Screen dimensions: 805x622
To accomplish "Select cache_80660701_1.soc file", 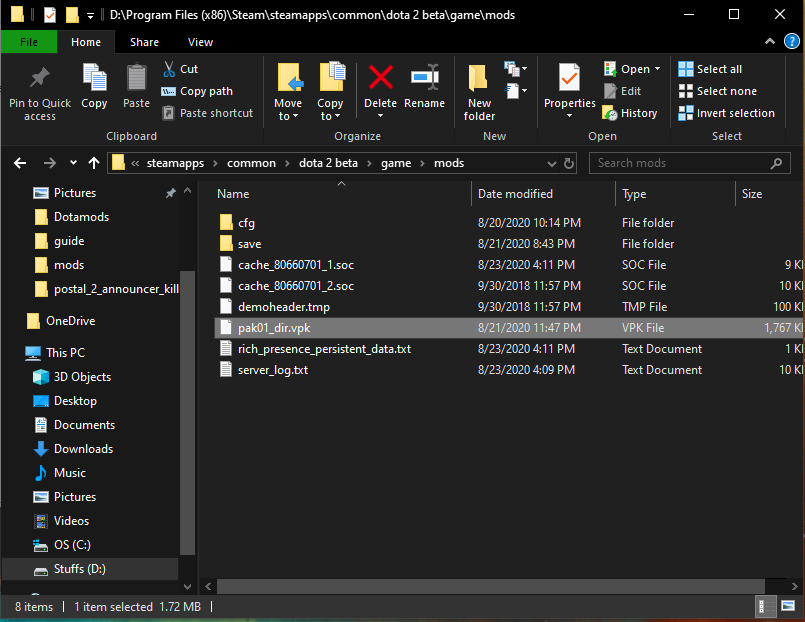I will point(508,265).
